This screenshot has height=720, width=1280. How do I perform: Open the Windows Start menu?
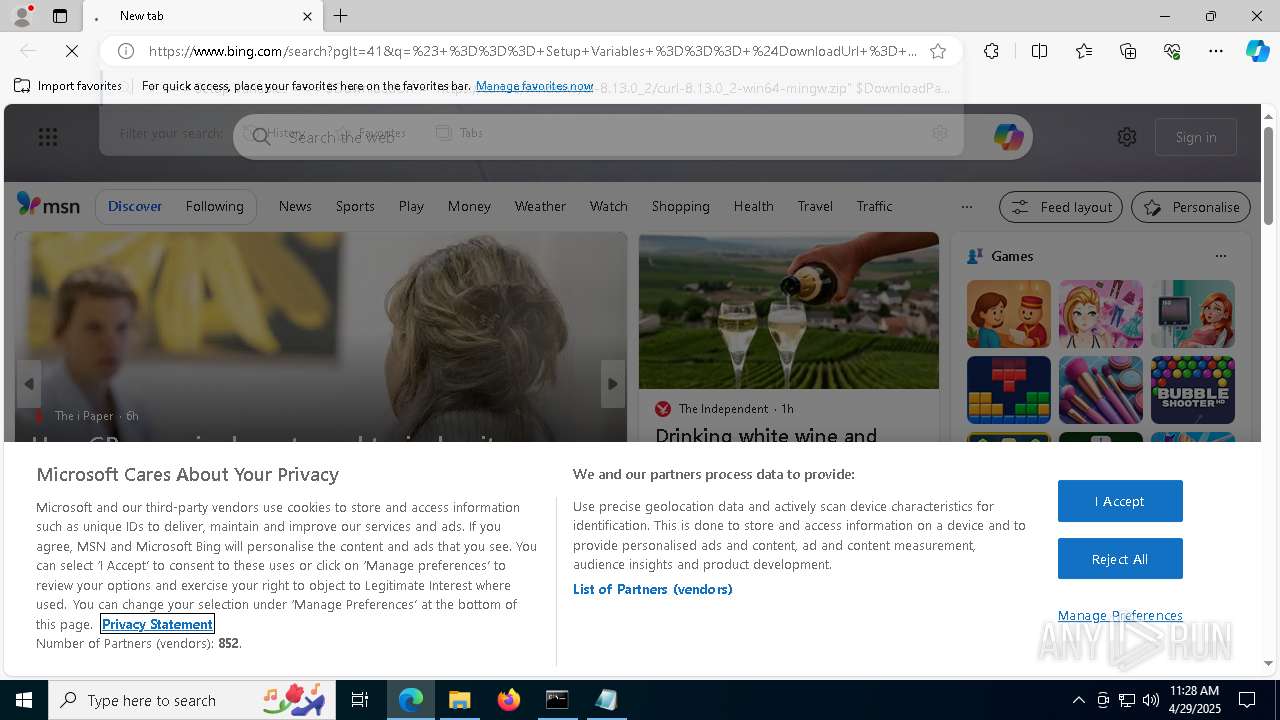24,700
